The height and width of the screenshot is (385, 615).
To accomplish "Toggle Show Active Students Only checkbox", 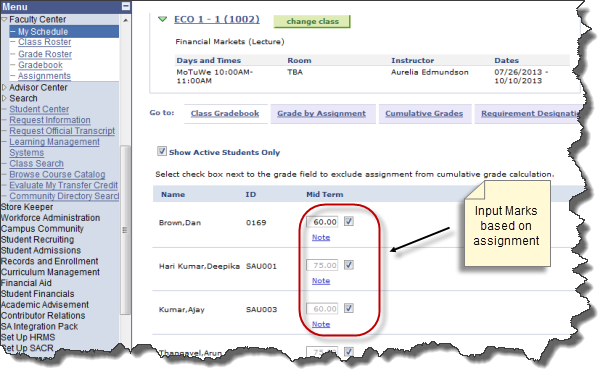I will coord(162,151).
